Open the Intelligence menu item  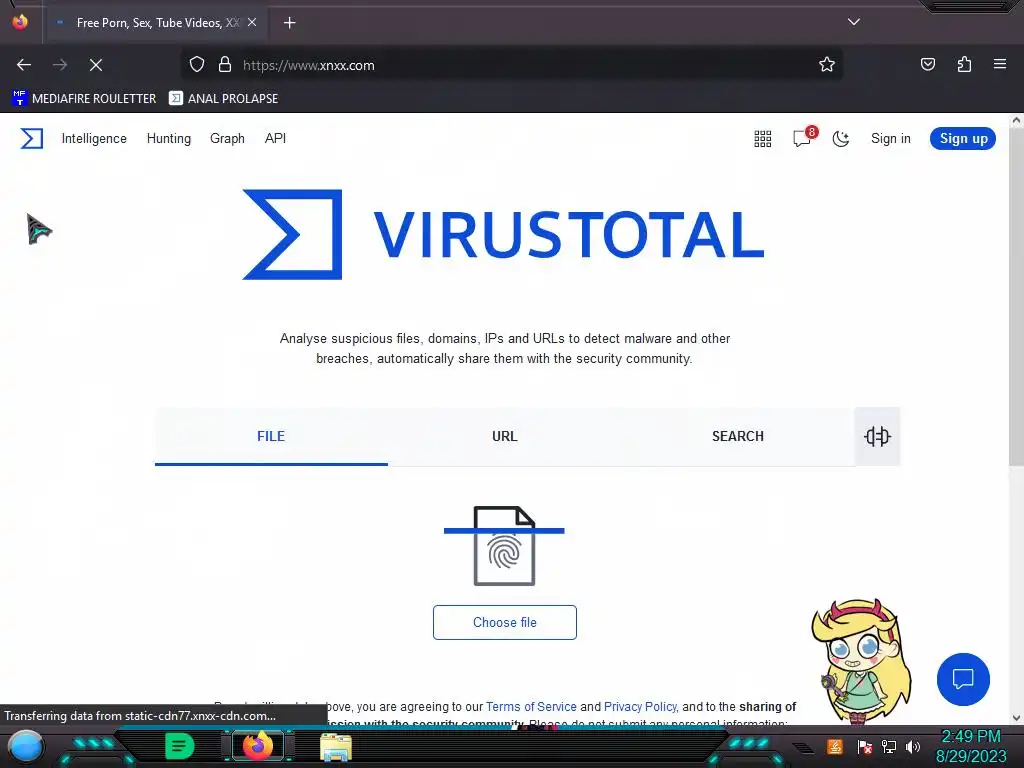click(94, 138)
